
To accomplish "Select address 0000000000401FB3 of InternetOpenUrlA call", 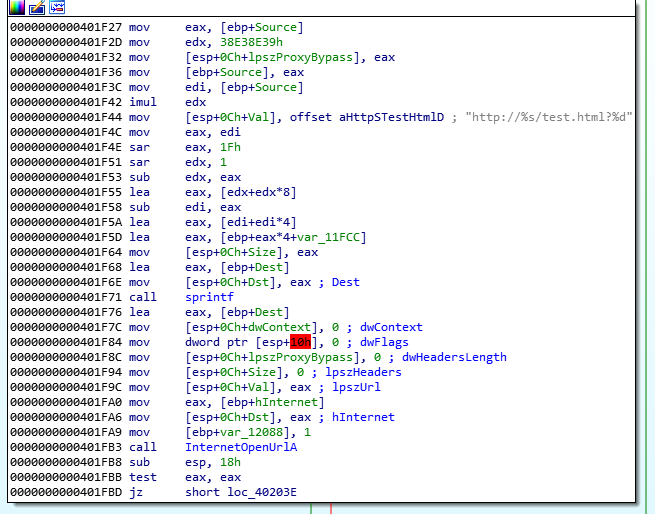I will click(x=66, y=447).
